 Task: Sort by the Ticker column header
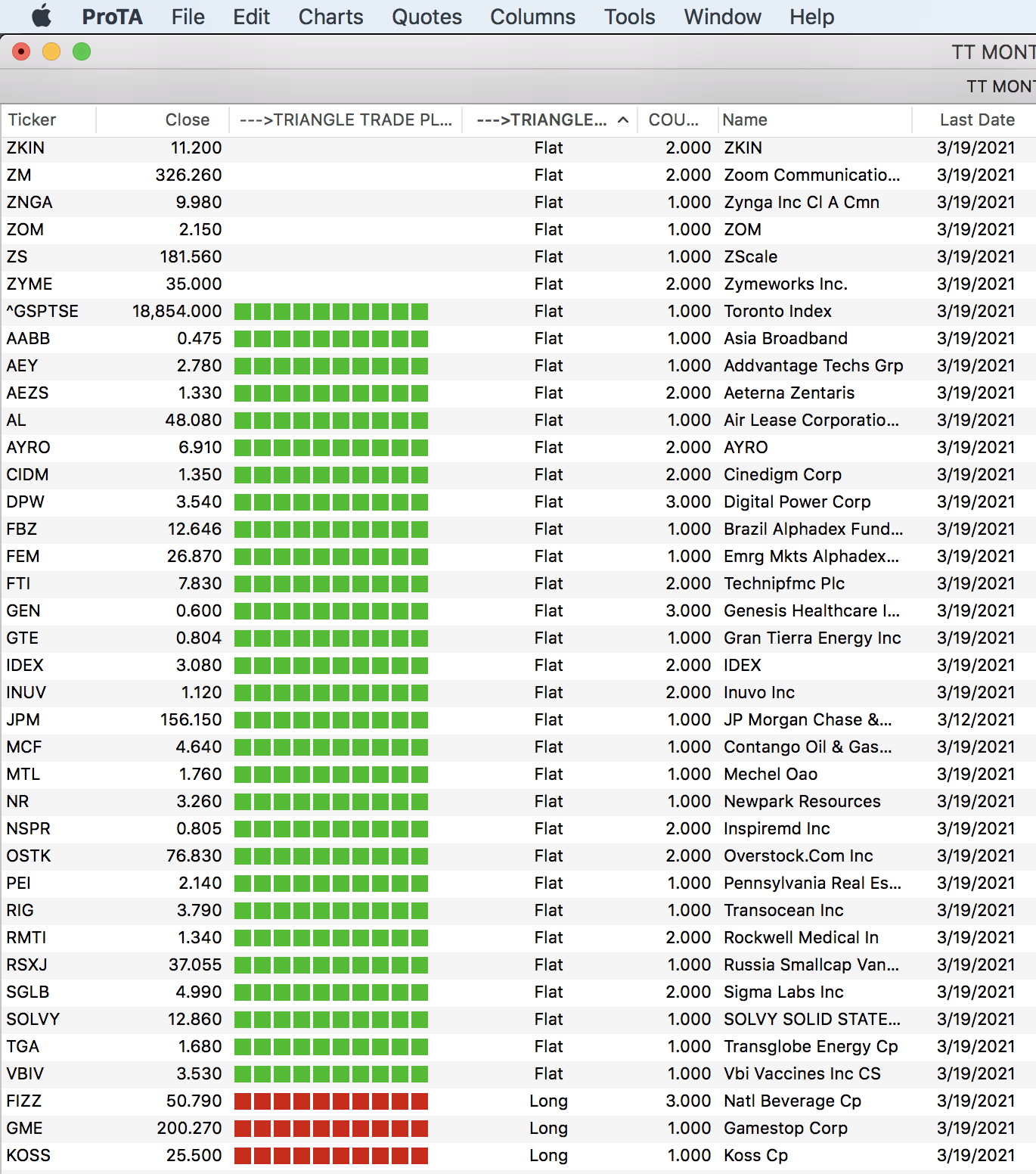[x=48, y=120]
